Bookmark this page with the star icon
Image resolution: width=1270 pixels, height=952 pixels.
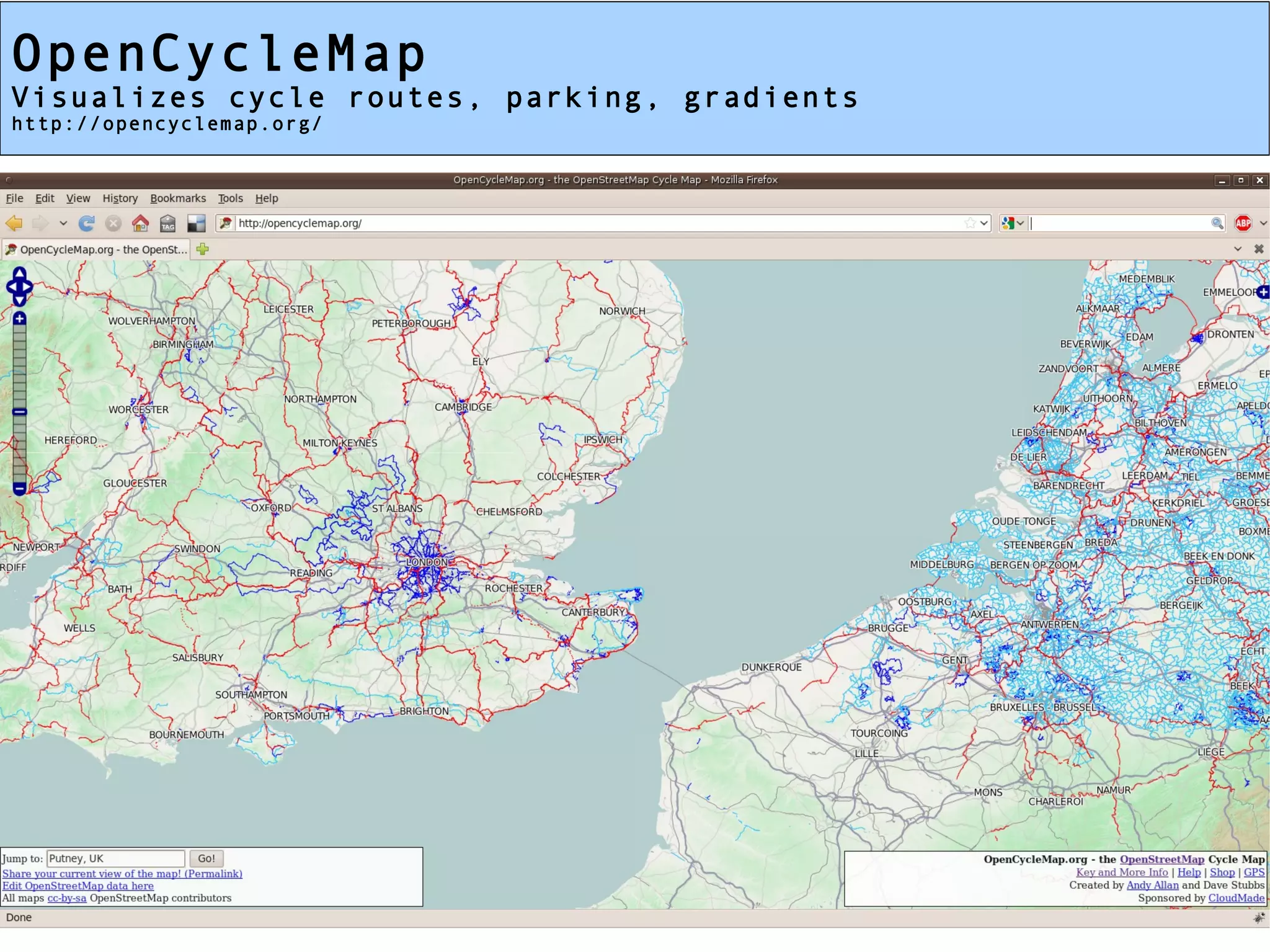[x=970, y=223]
